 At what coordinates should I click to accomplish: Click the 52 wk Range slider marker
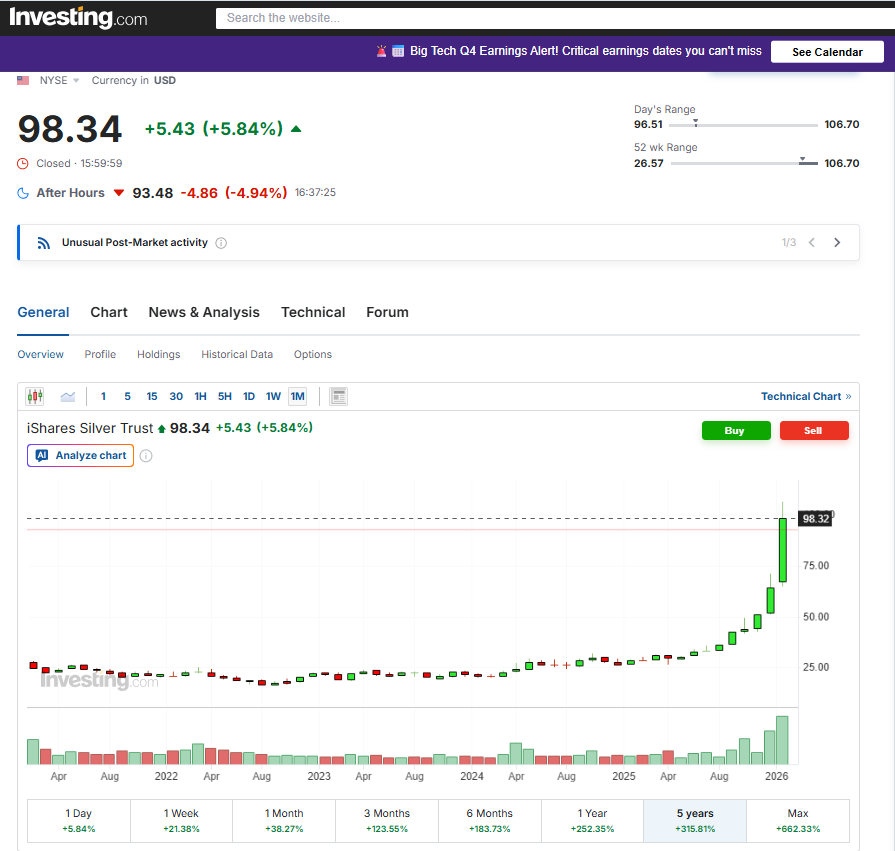click(x=803, y=160)
